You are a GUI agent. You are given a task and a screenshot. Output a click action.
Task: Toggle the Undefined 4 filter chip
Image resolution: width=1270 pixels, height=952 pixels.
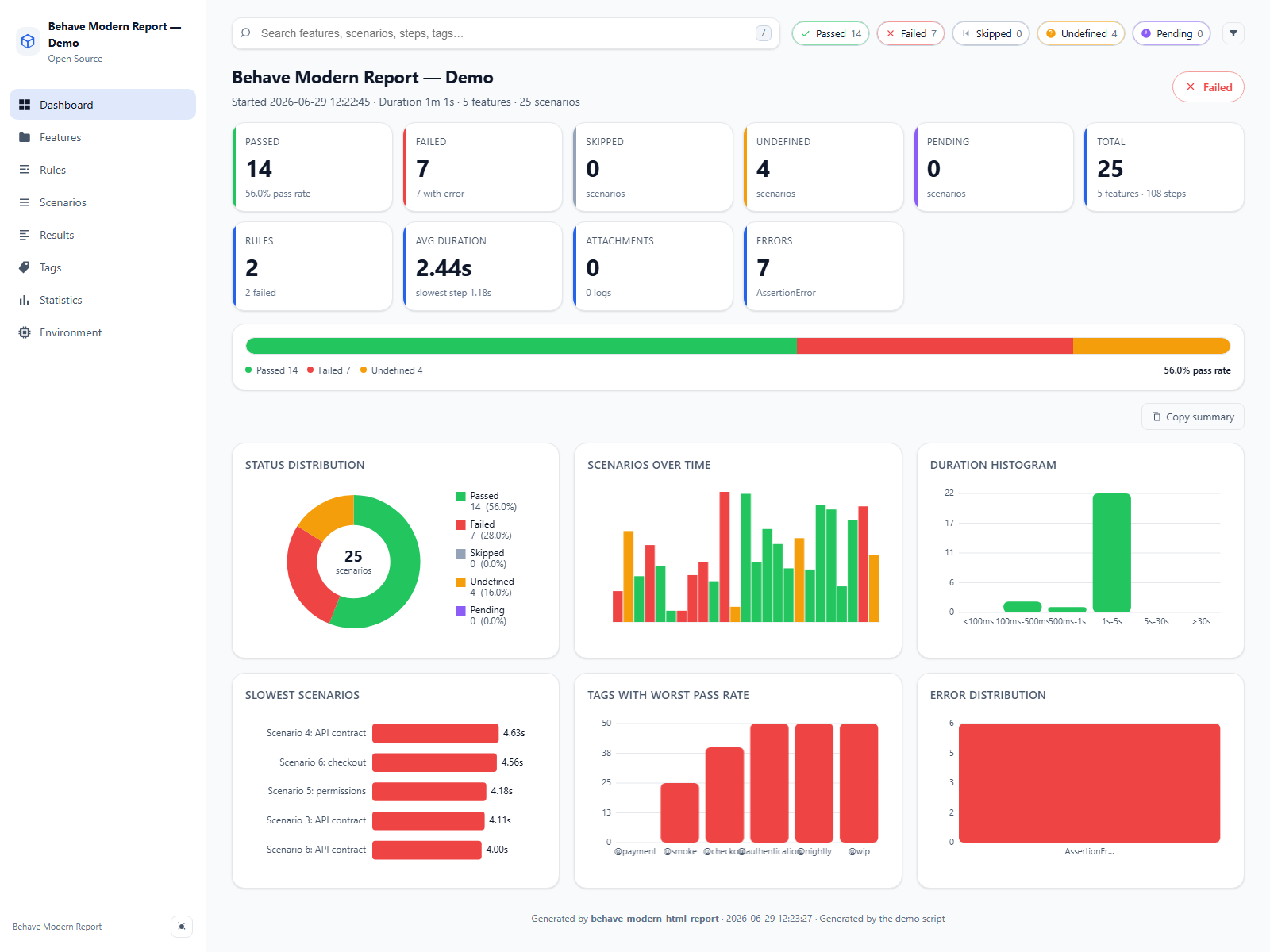[1081, 33]
